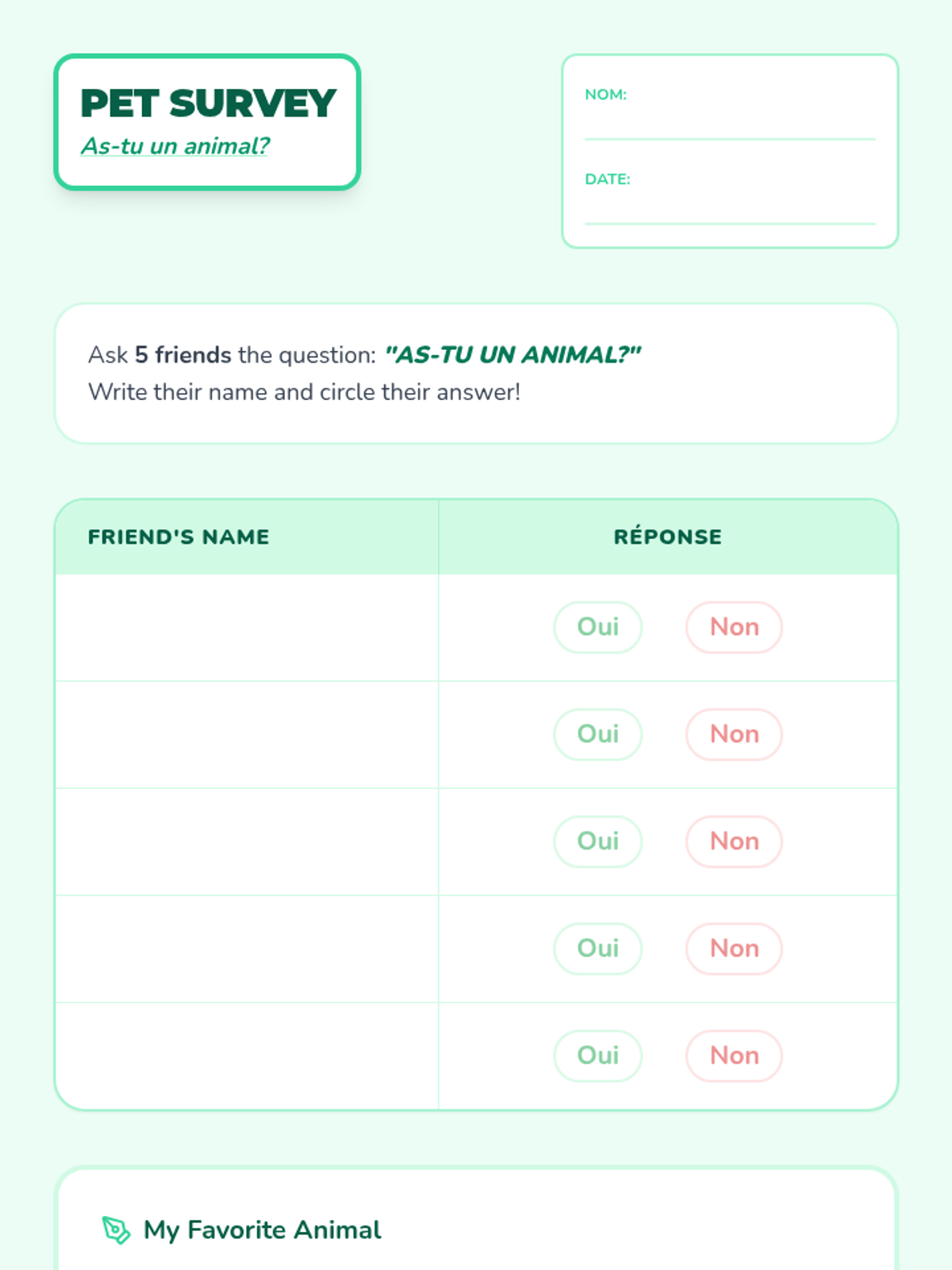Pick Oui in the fourth row
952x1270 pixels.
point(597,949)
